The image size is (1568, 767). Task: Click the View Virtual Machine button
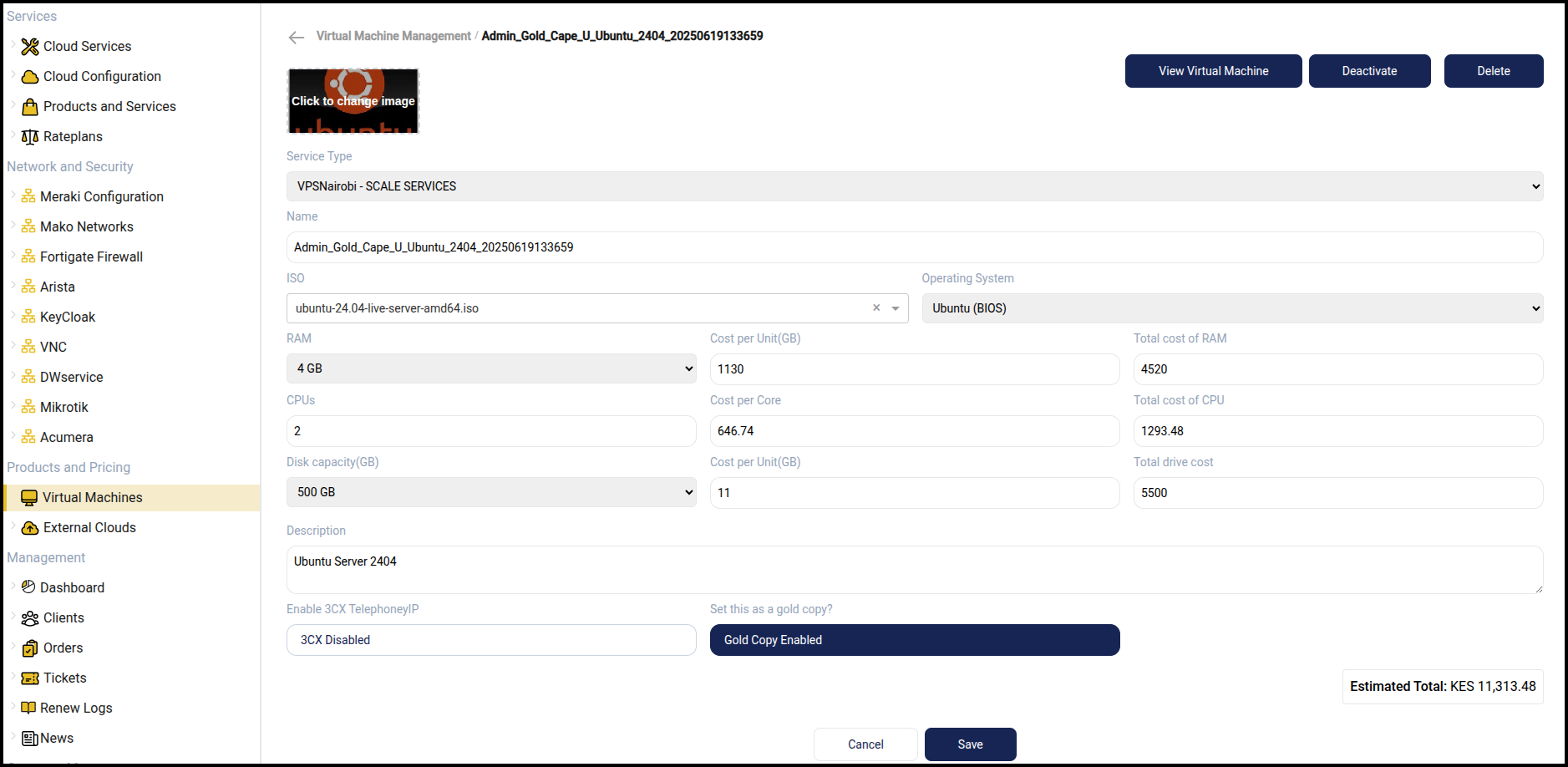1213,71
